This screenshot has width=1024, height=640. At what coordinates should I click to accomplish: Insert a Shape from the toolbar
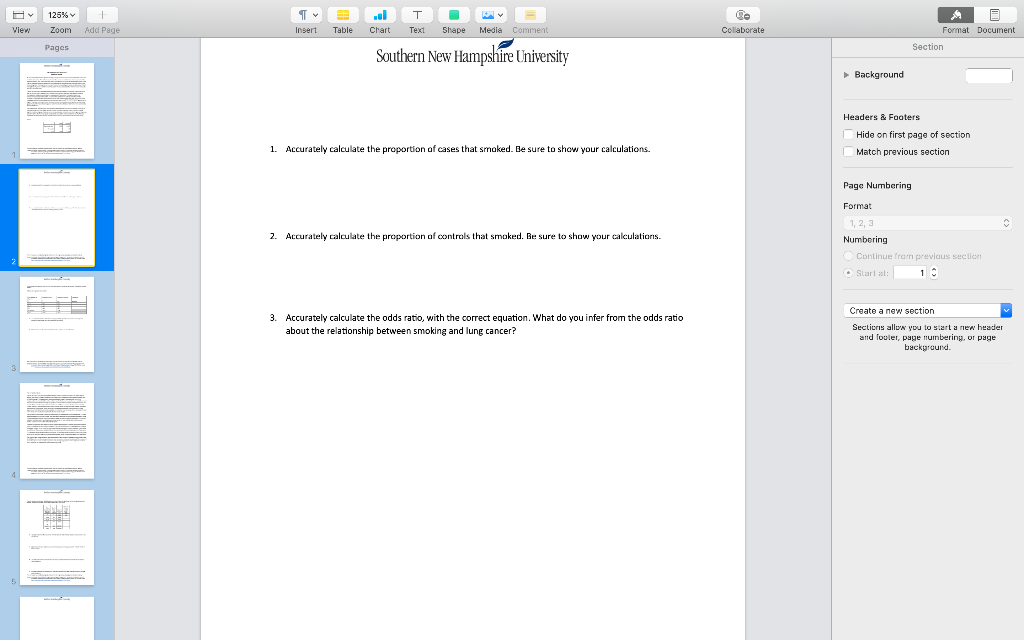(x=454, y=15)
